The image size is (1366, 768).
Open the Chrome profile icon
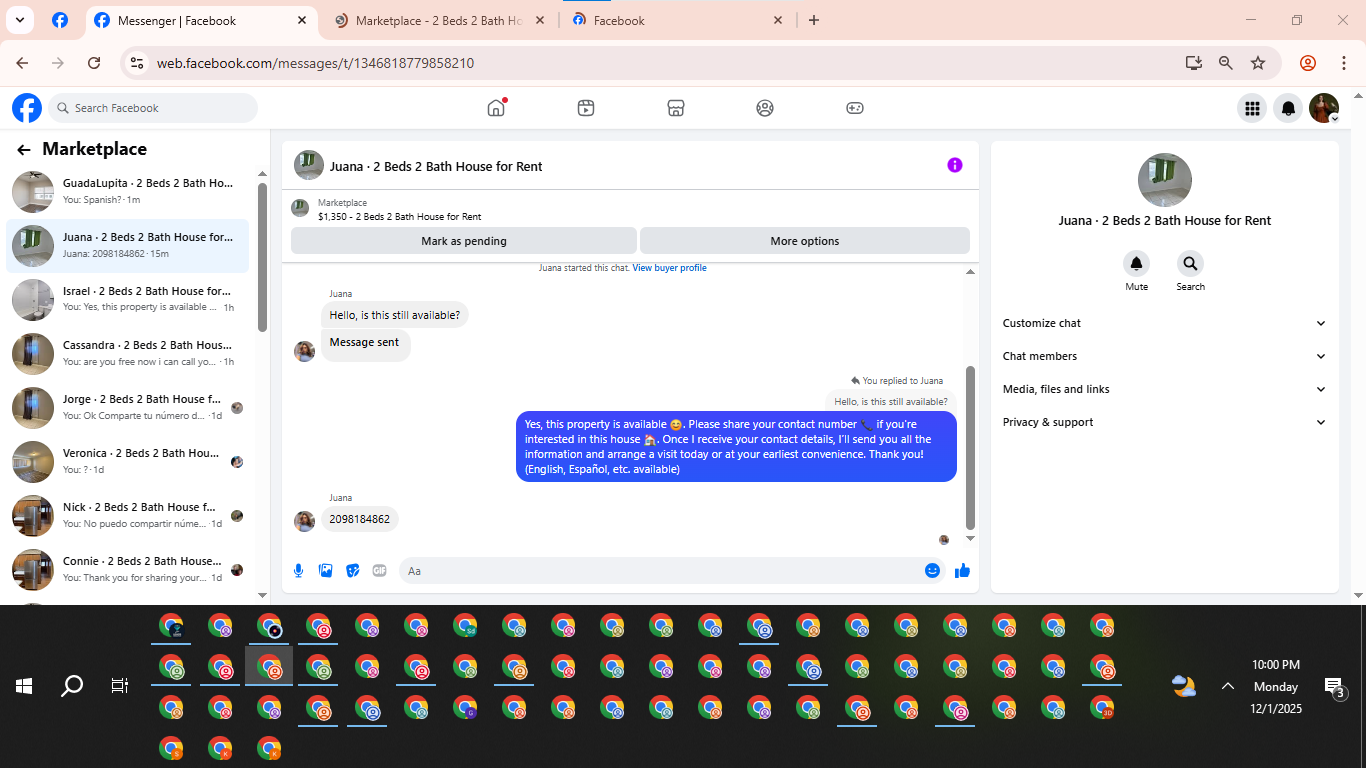pos(1308,63)
